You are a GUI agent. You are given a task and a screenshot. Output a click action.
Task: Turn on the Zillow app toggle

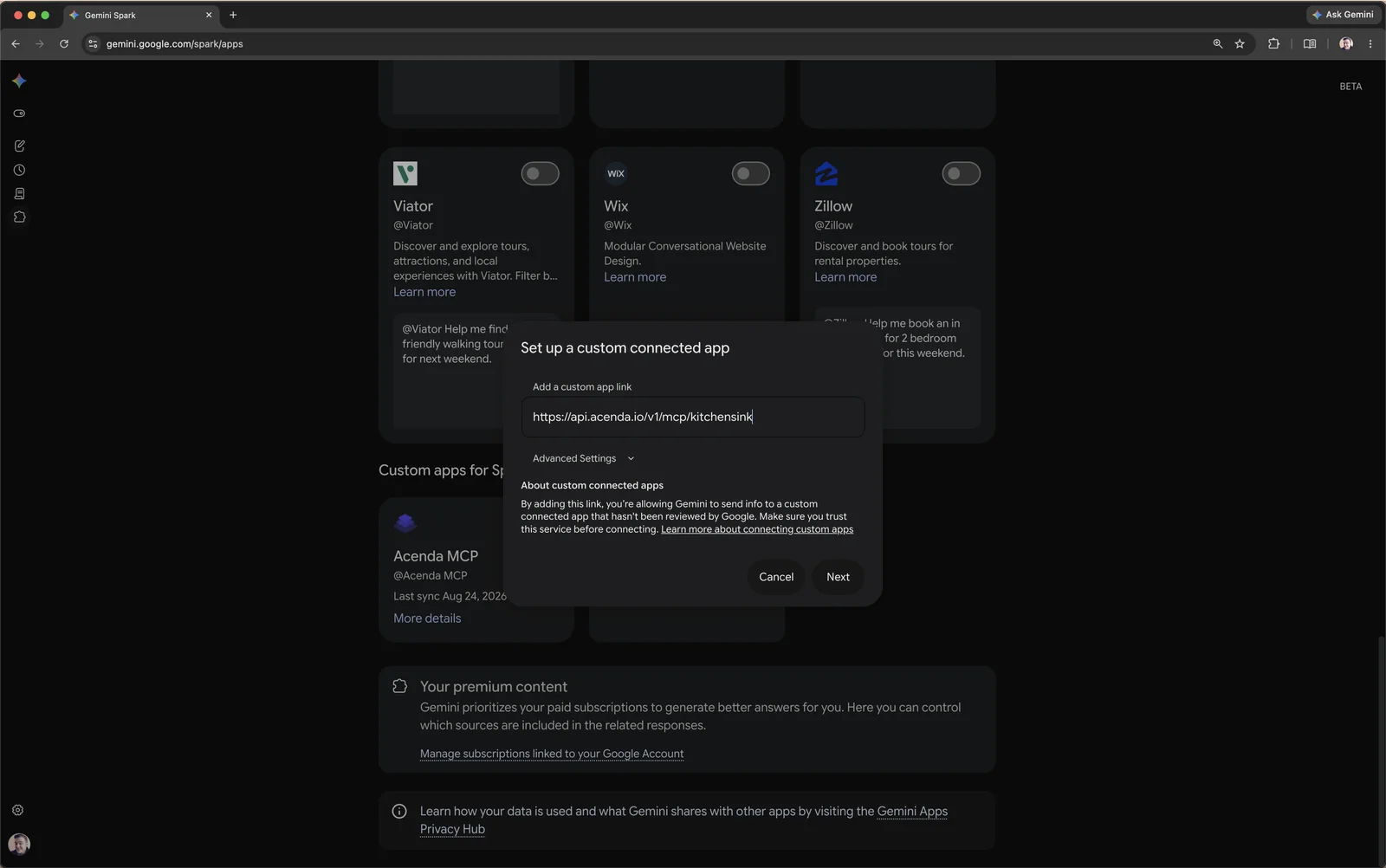[961, 173]
